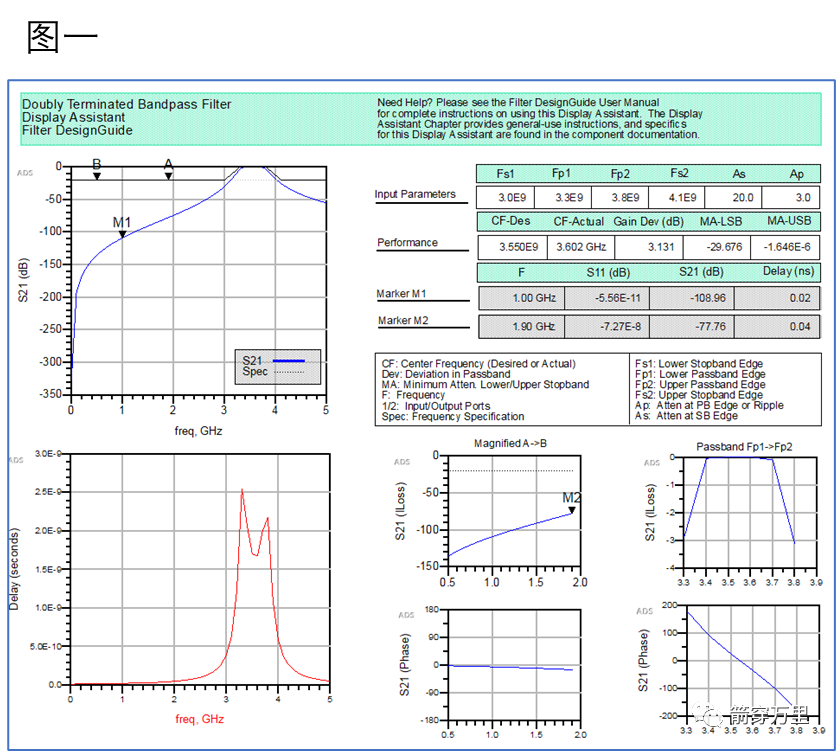Screen dimensions: 836x751
Task: Click the blue S21 line sample in the legend
Action: pos(288,361)
